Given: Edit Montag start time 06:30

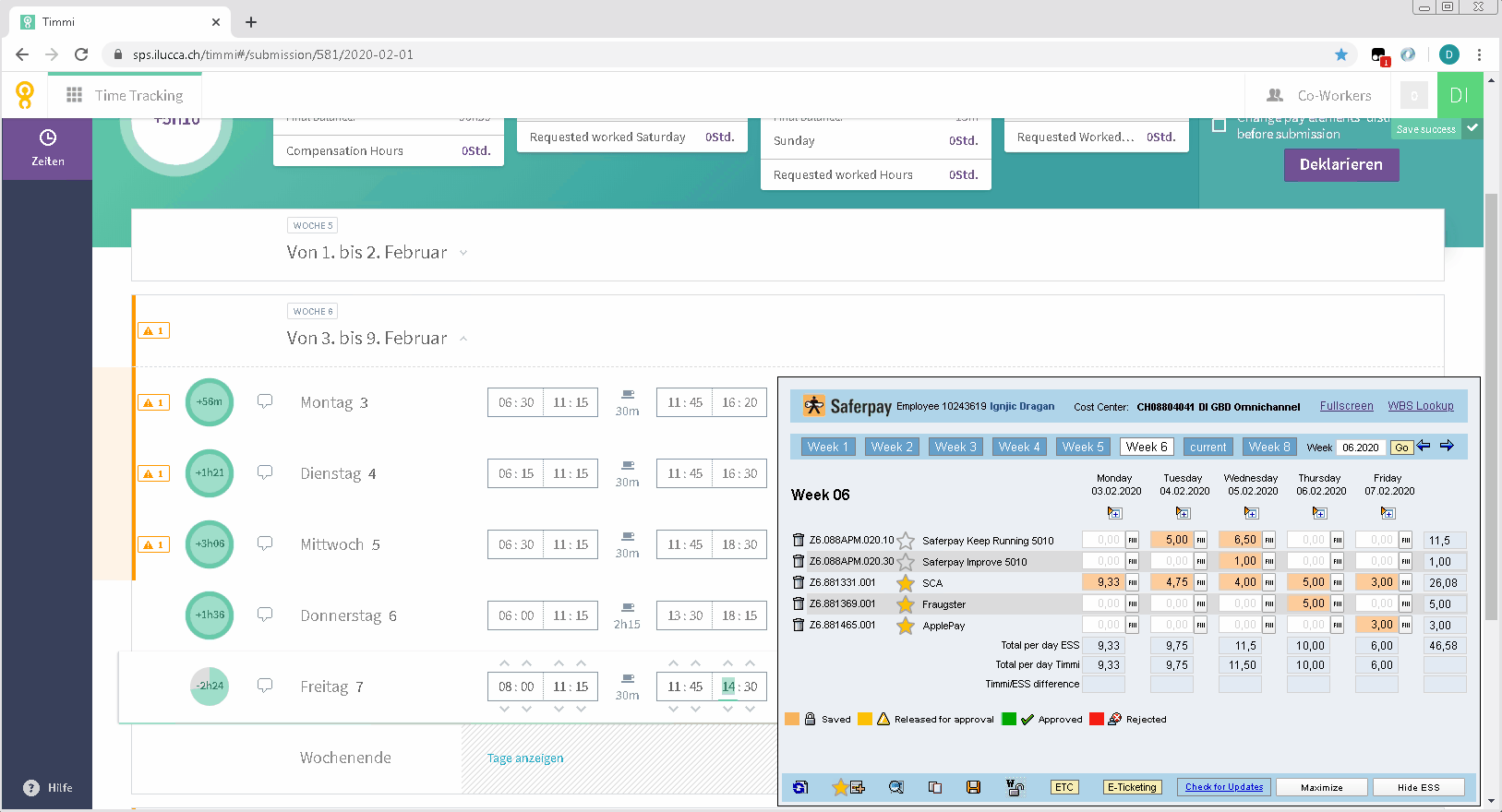Looking at the screenshot, I should click(x=516, y=402).
